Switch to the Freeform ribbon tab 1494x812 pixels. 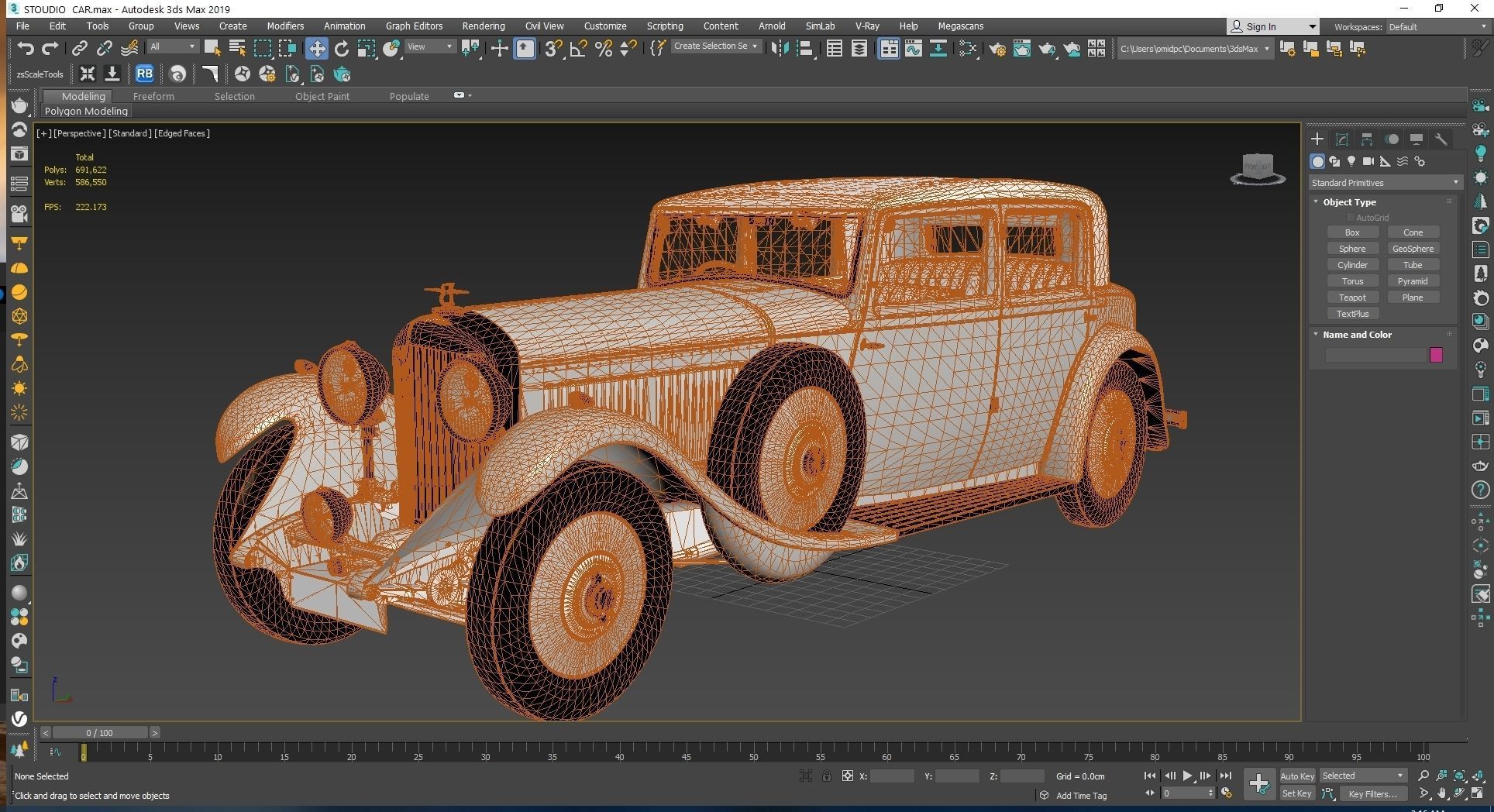pyautogui.click(x=153, y=96)
